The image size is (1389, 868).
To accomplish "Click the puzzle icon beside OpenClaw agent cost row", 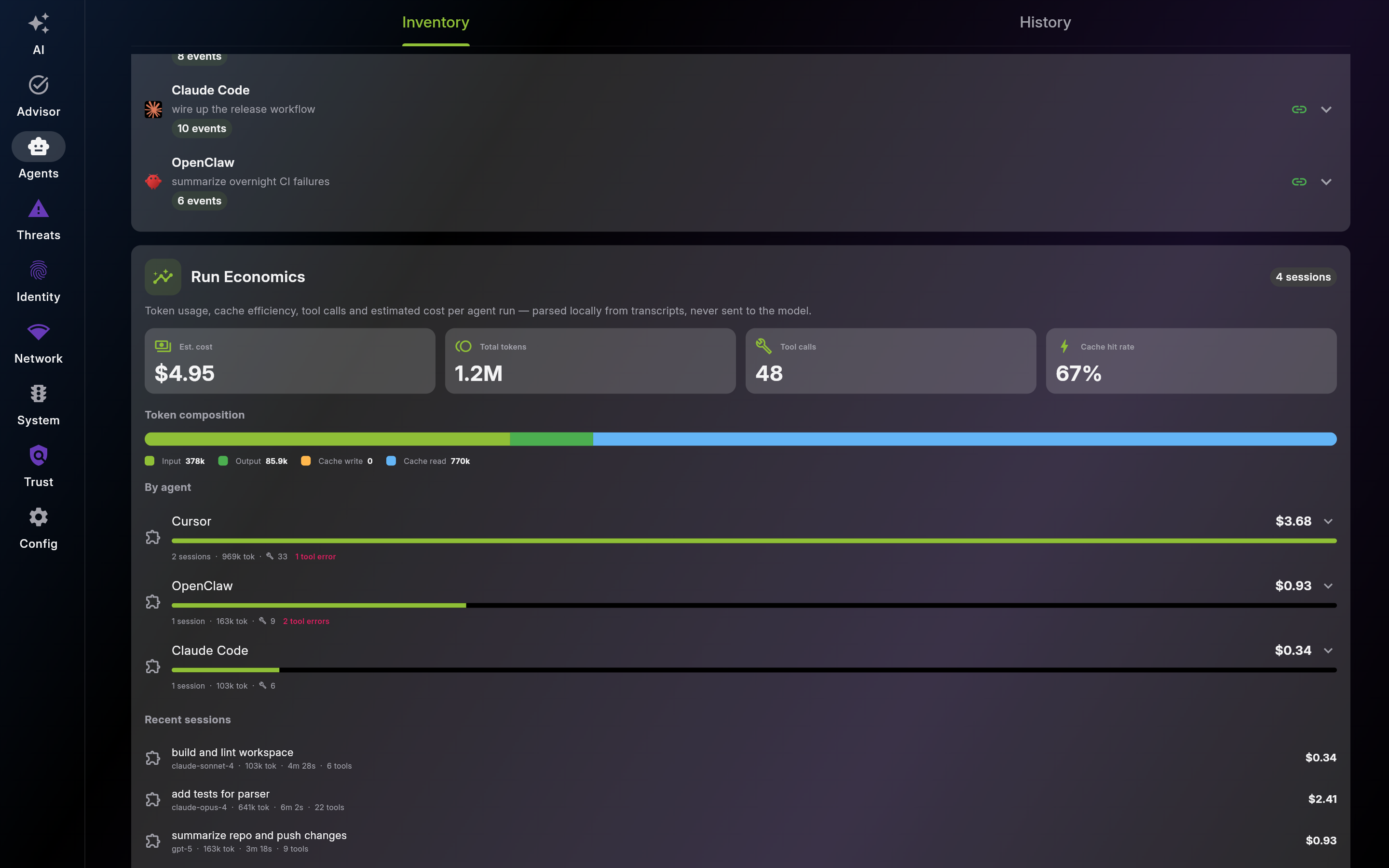I will tap(153, 602).
